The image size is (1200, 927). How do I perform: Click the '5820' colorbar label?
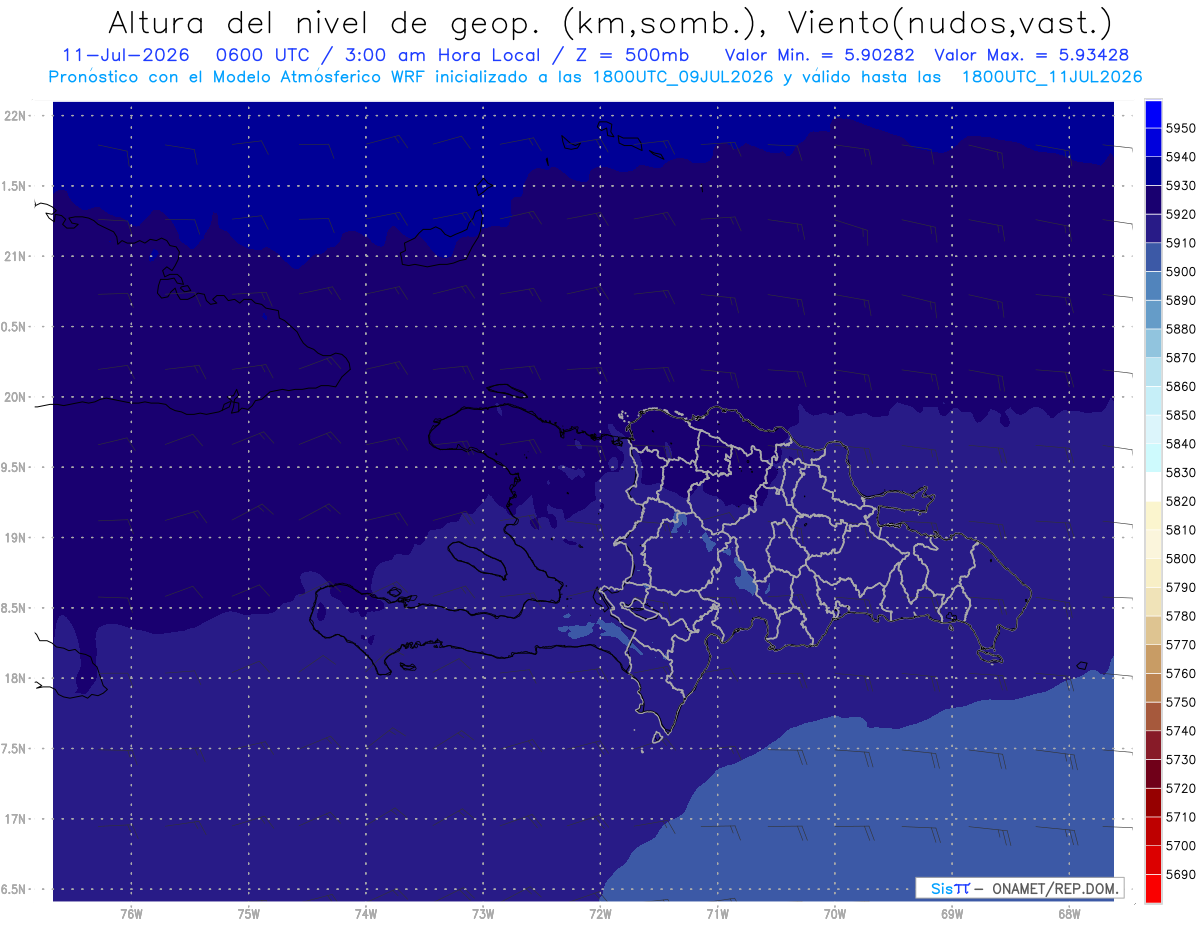(1181, 501)
